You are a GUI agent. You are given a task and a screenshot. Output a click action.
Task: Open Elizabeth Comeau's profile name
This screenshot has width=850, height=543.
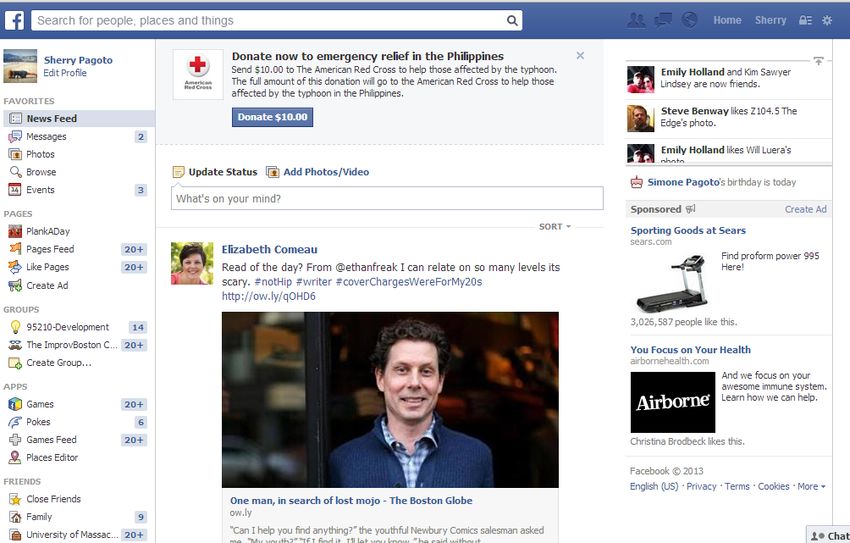pyautogui.click(x=269, y=250)
